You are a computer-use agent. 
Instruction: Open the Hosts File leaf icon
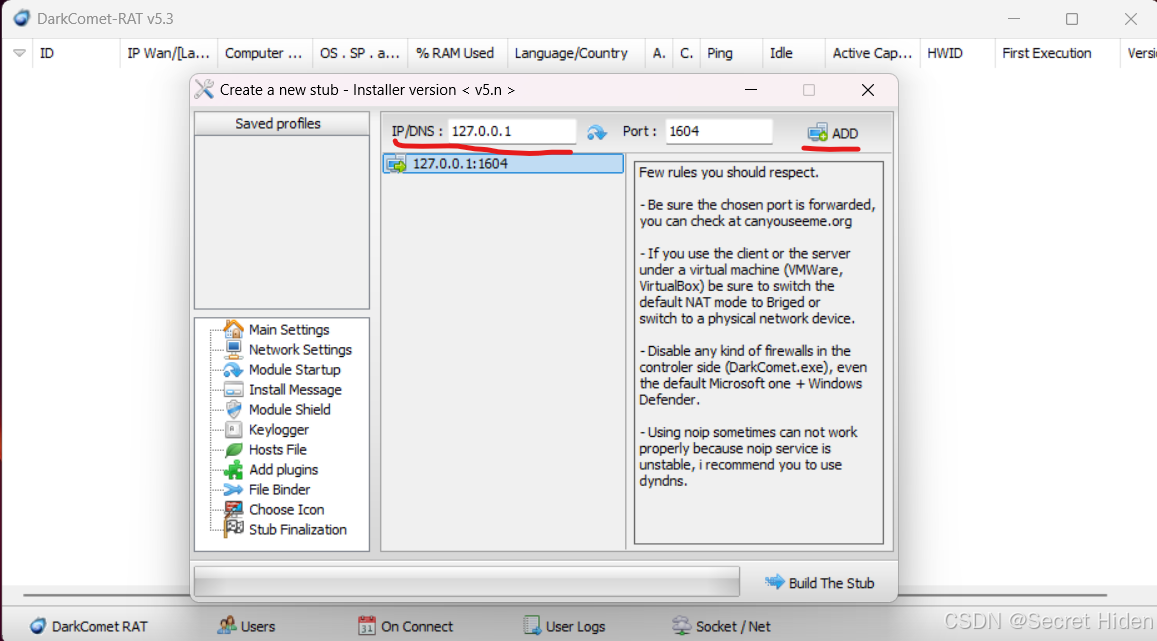(233, 449)
